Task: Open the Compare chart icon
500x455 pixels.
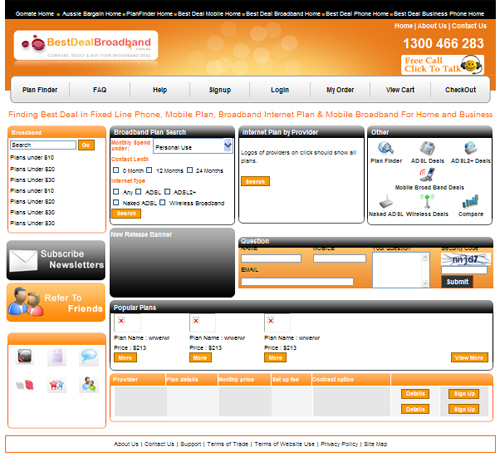Action: 470,201
